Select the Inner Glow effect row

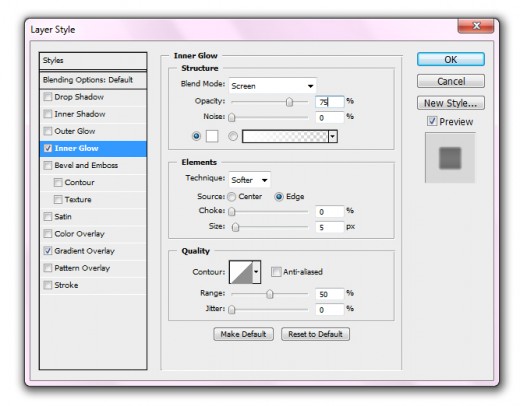pyautogui.click(x=93, y=148)
